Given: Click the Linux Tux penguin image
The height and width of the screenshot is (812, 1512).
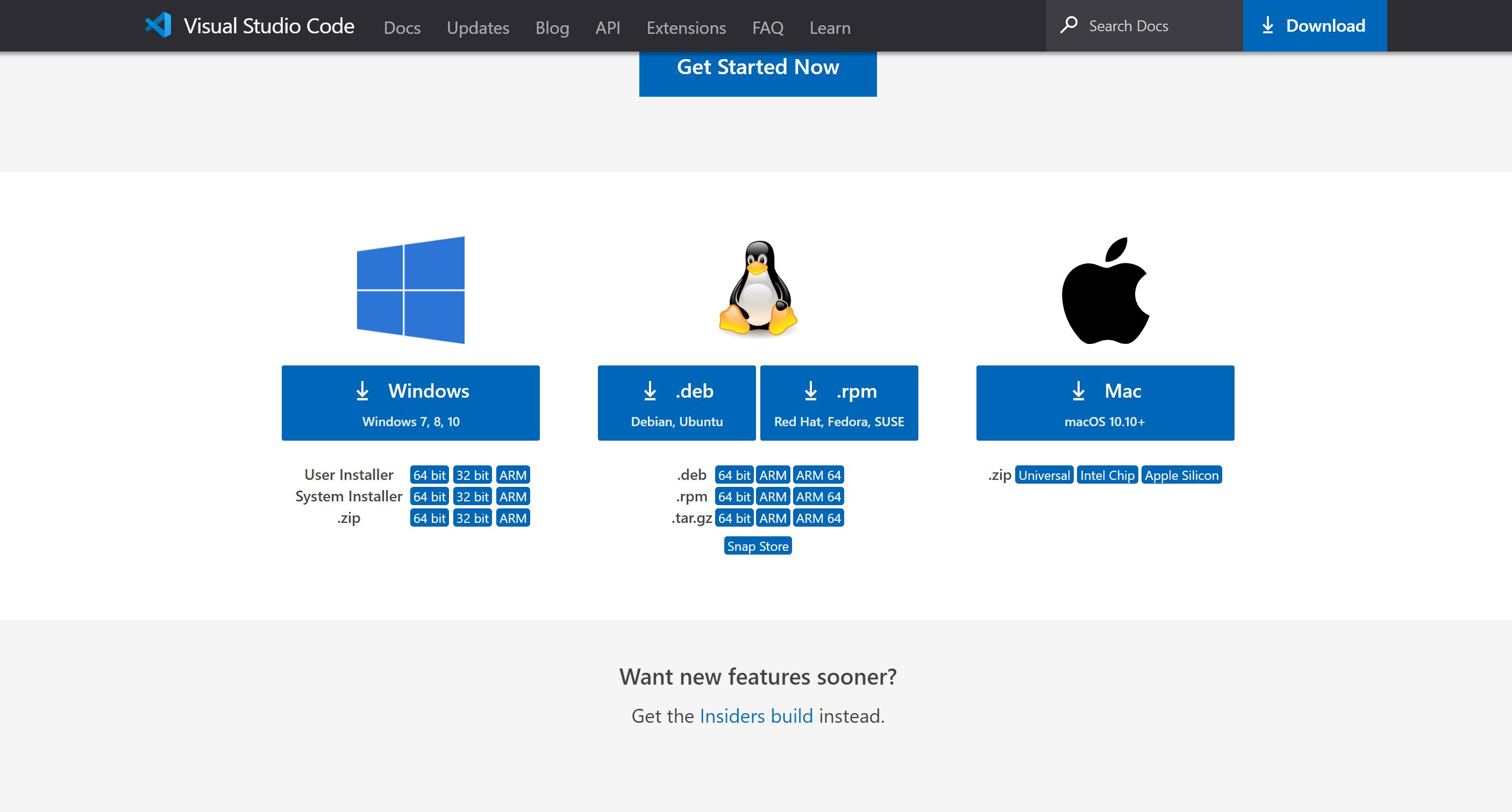Looking at the screenshot, I should [x=758, y=288].
